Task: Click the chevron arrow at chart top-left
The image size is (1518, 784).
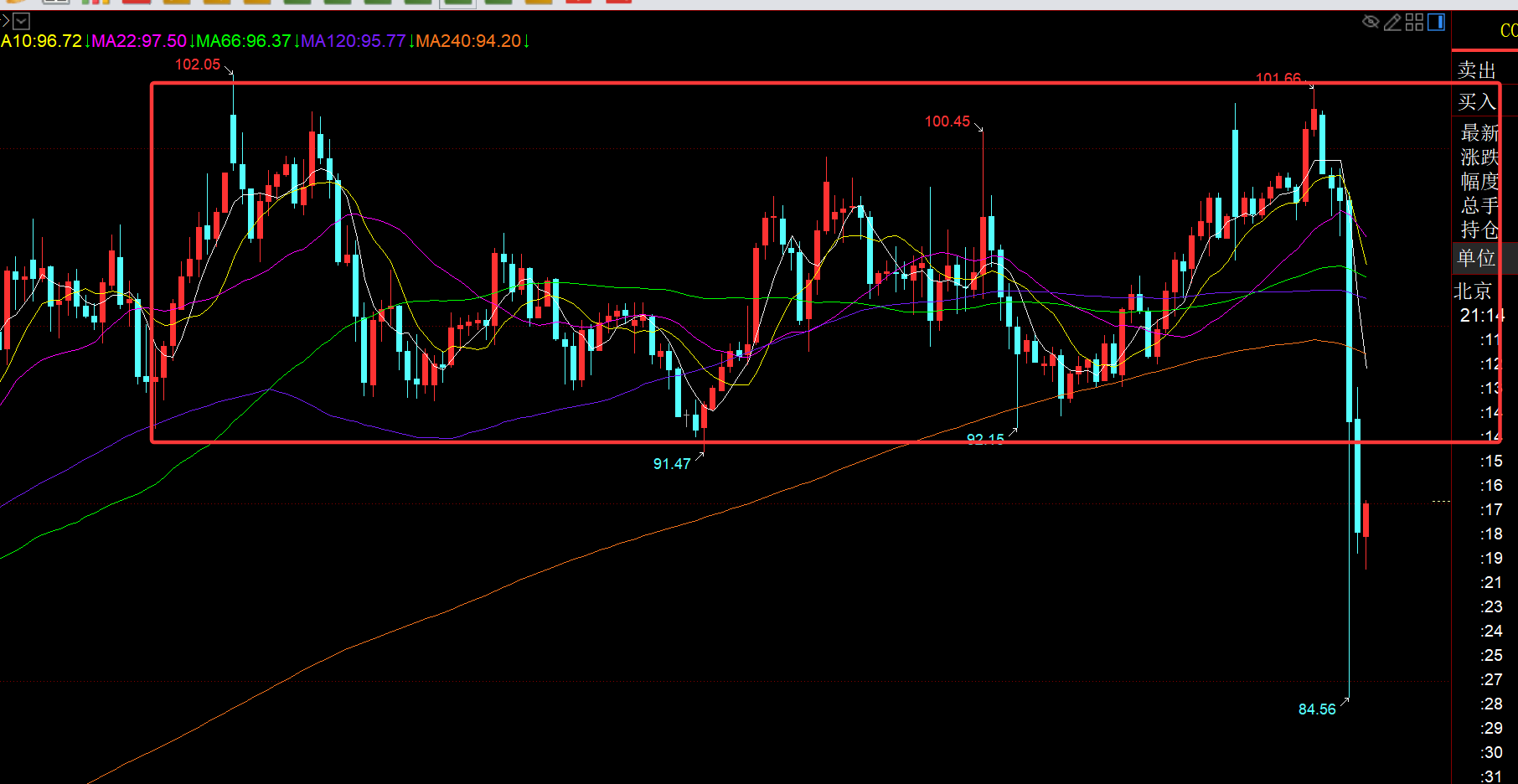Action: (5, 21)
